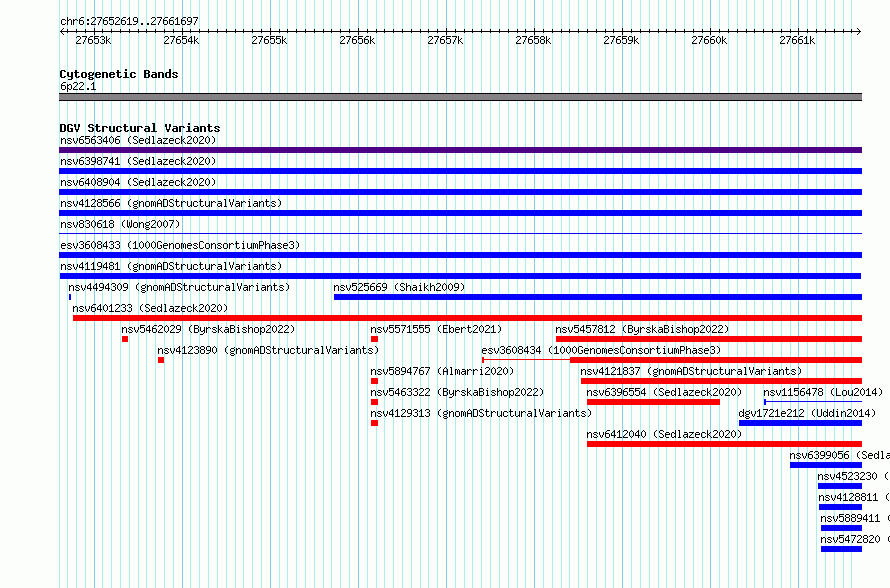The height and width of the screenshot is (588, 890).
Task: Open nsv4128566 (gnomADStructuralVariants) variant label
Action: tap(171, 203)
